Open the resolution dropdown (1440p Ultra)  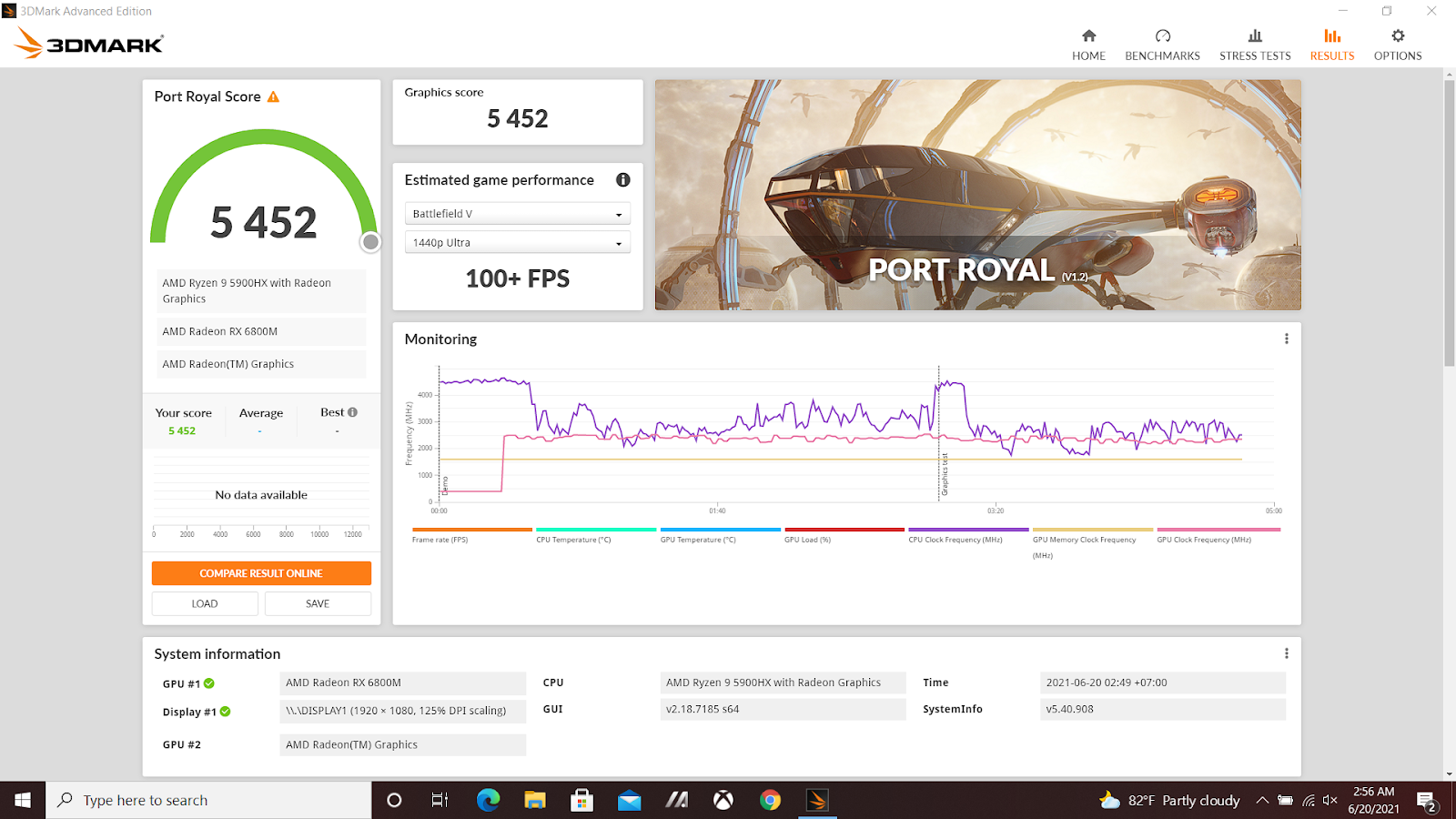pos(517,243)
